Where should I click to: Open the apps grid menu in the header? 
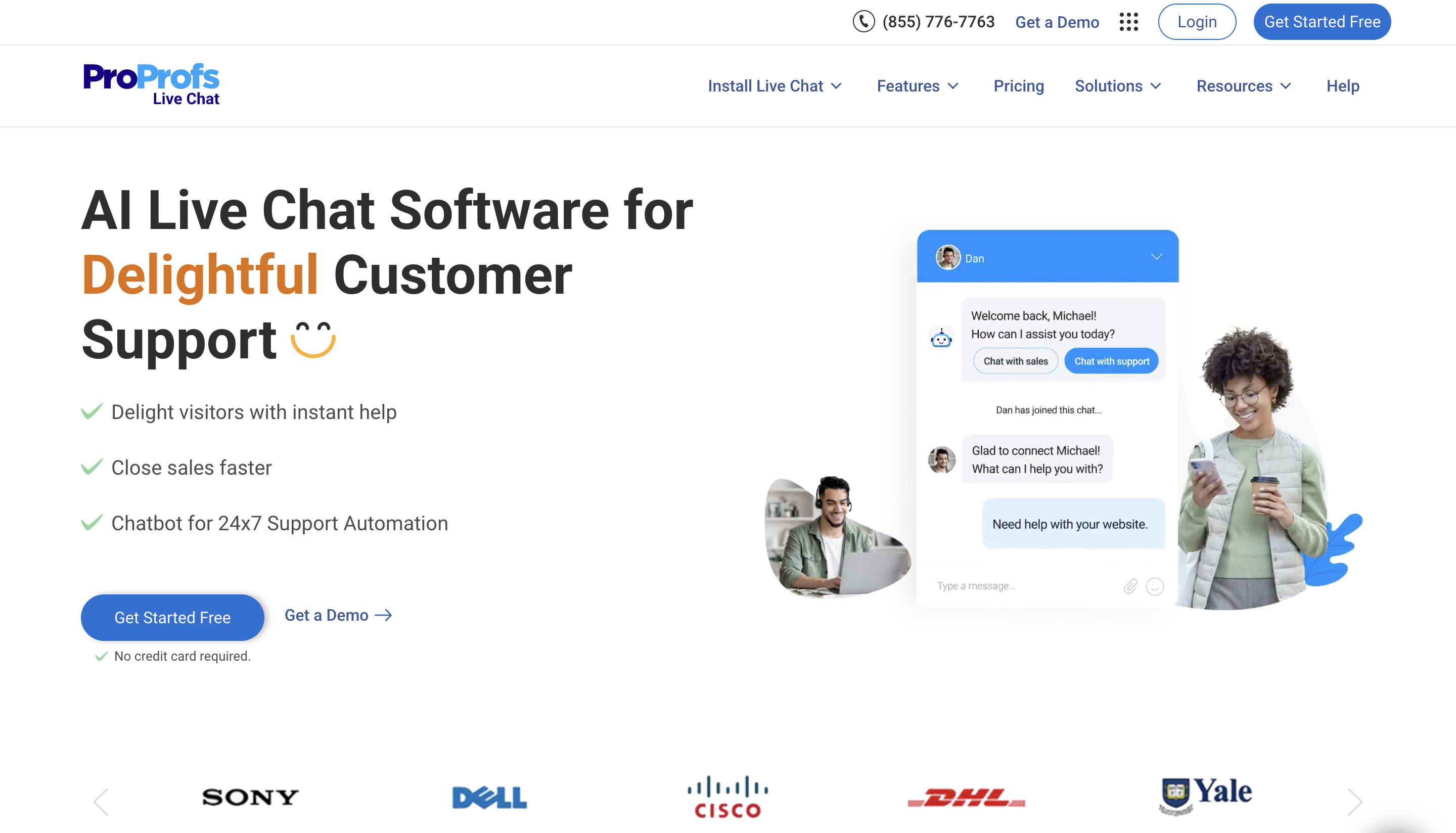click(1129, 22)
